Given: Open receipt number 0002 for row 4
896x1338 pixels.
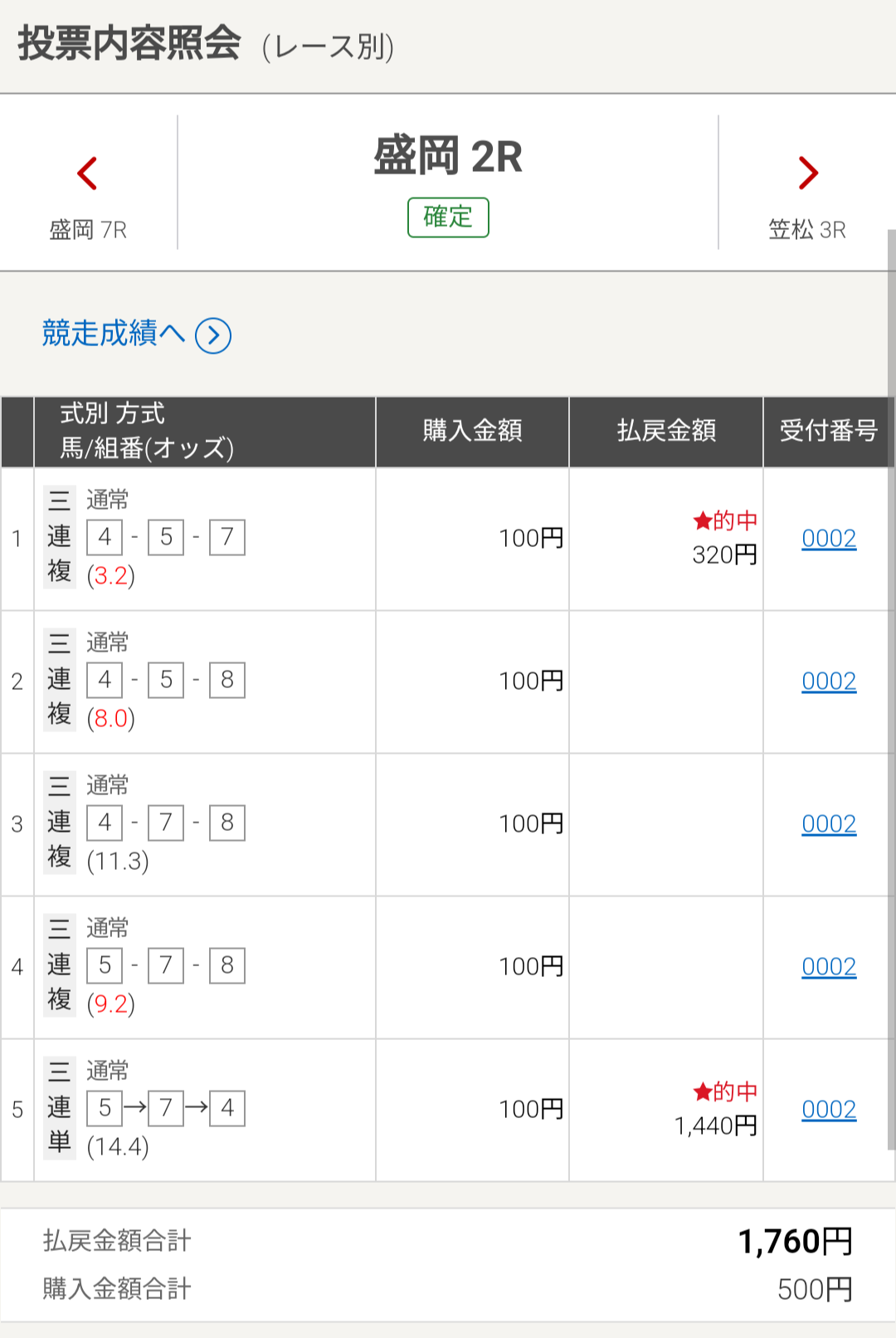Looking at the screenshot, I should click(x=829, y=967).
